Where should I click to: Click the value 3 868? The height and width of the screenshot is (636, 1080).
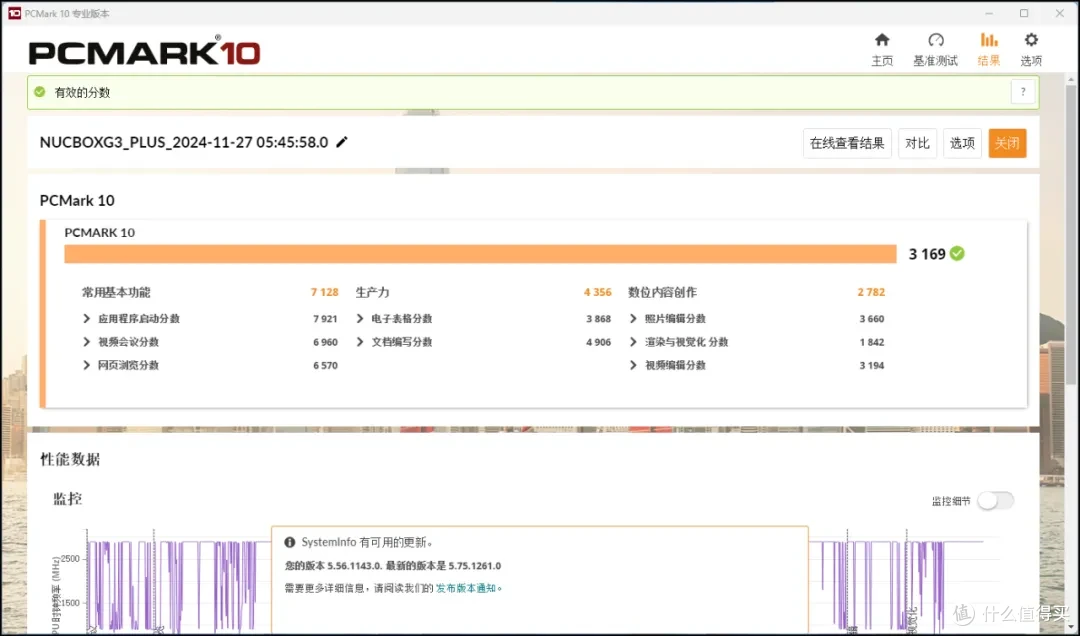click(x=599, y=318)
